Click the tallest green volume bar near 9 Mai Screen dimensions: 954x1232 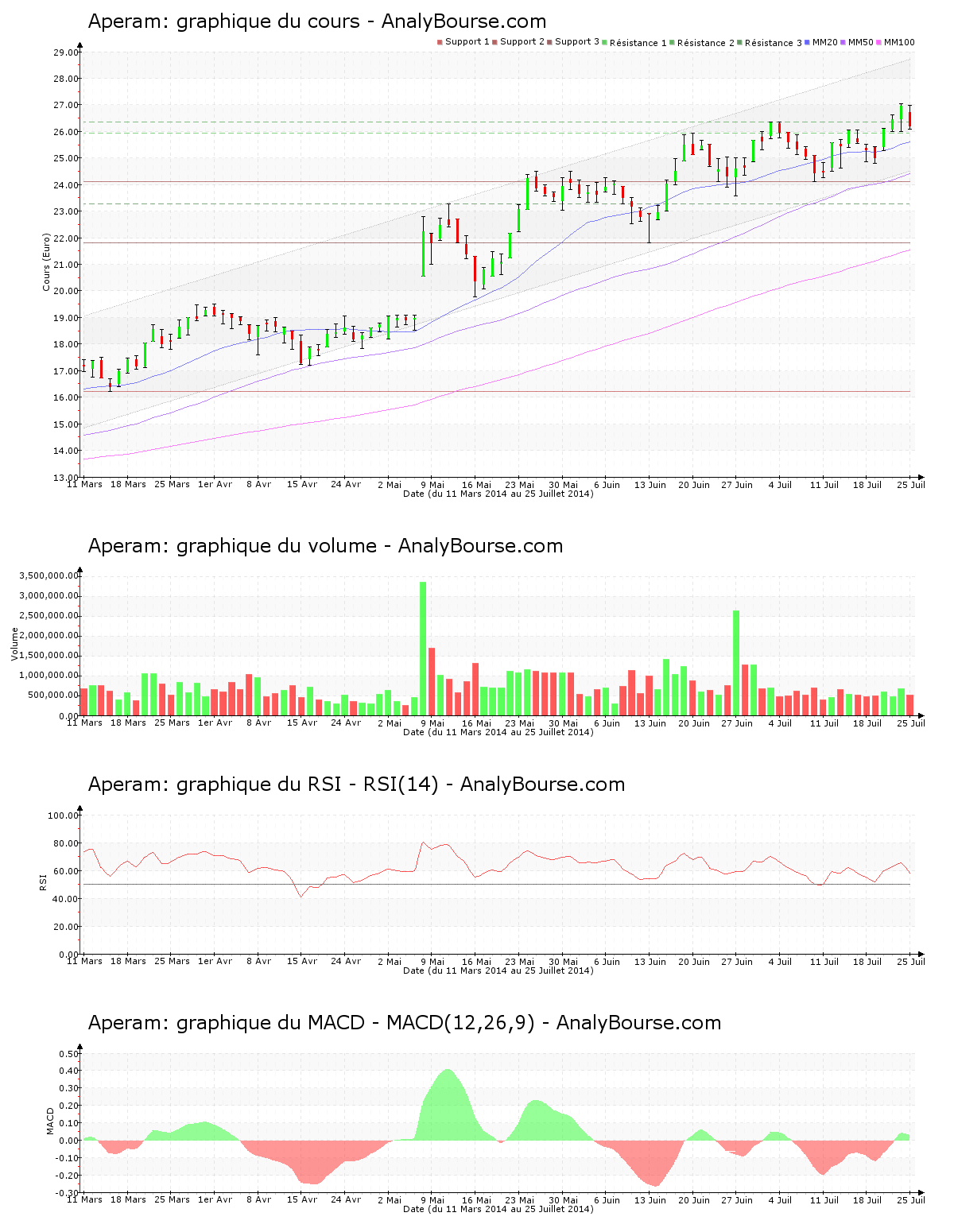[x=423, y=649]
